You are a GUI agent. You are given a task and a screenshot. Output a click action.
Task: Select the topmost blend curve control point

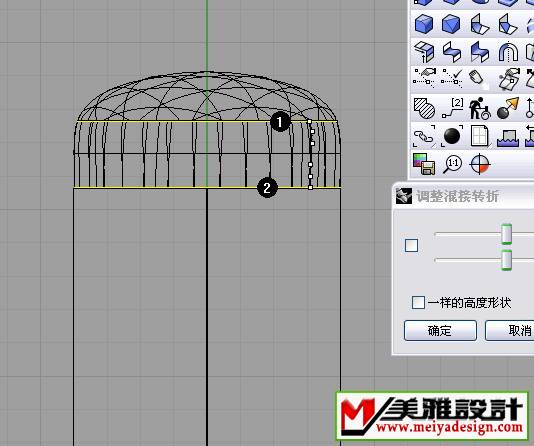[x=310, y=121]
